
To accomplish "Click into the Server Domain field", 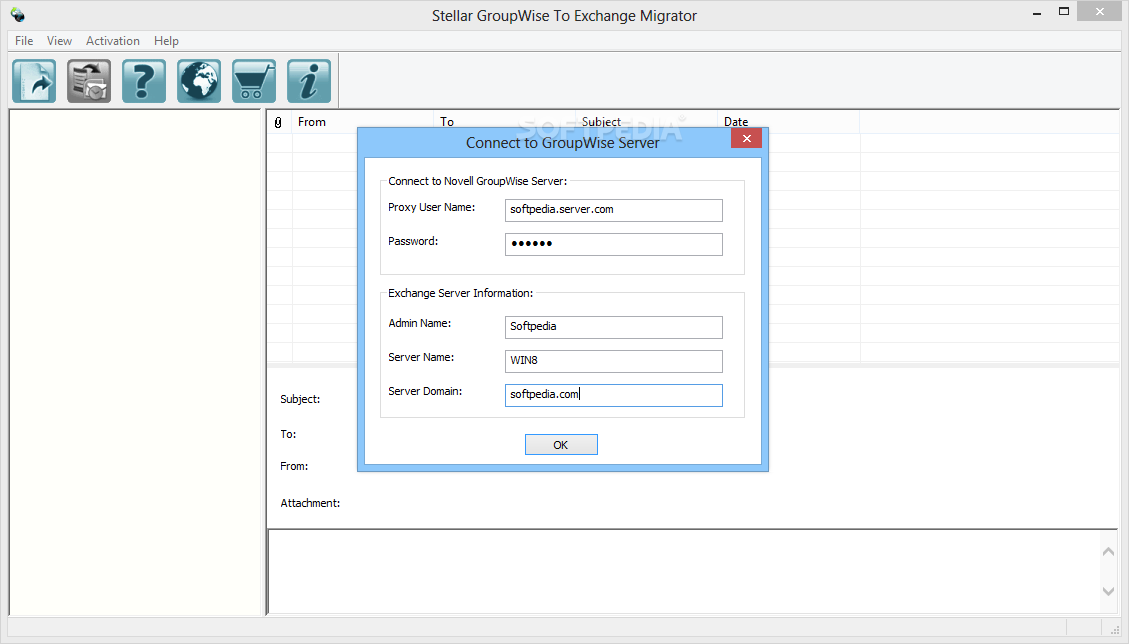I will (613, 394).
